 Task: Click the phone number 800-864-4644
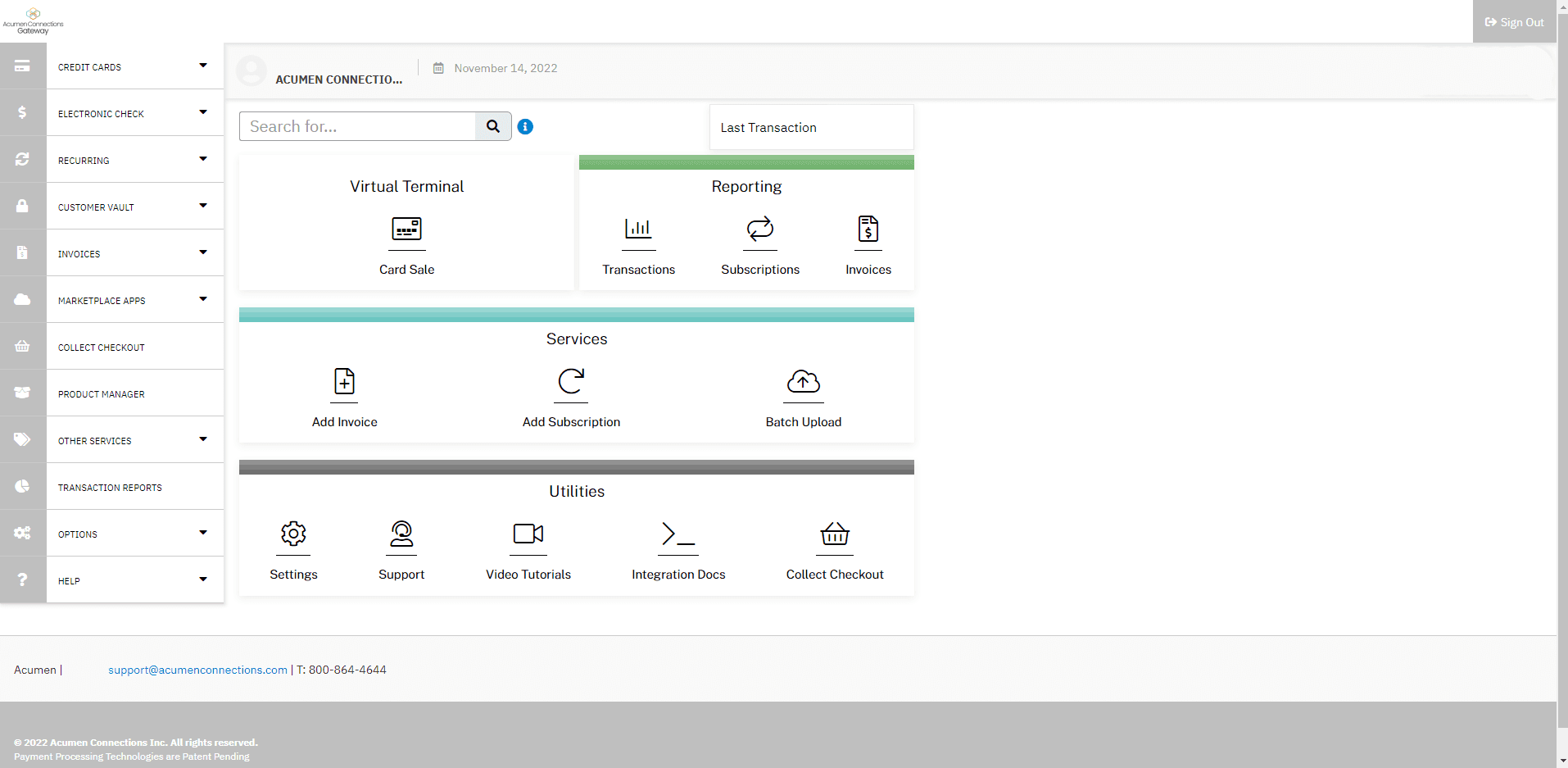(347, 670)
